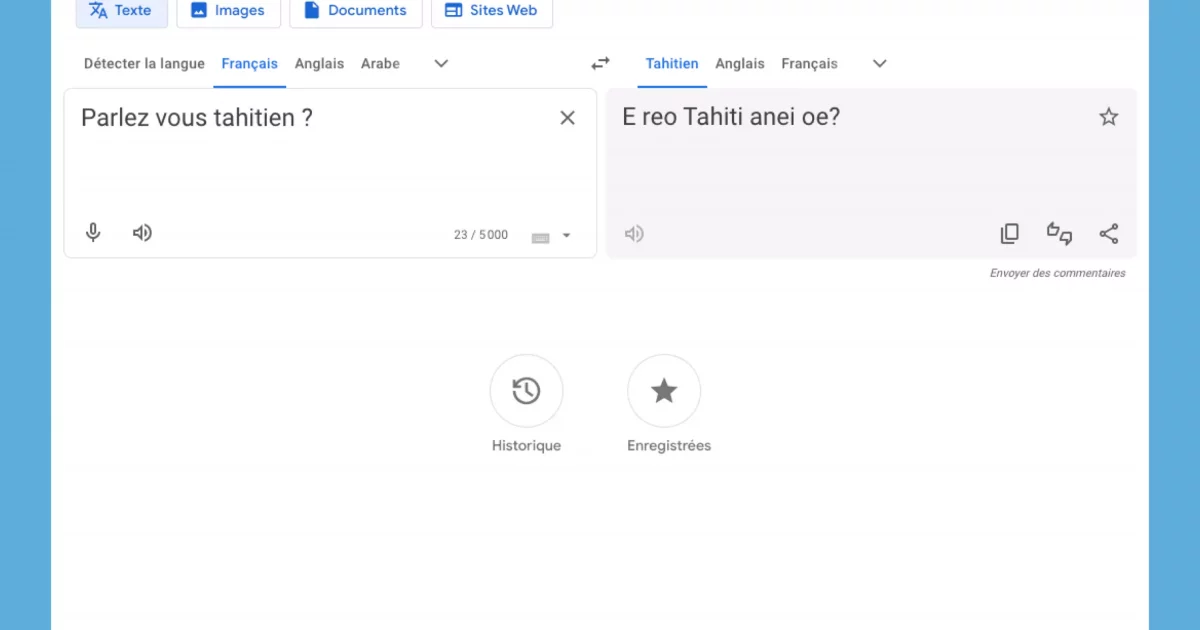Share the Tahitian translation

(x=1108, y=232)
